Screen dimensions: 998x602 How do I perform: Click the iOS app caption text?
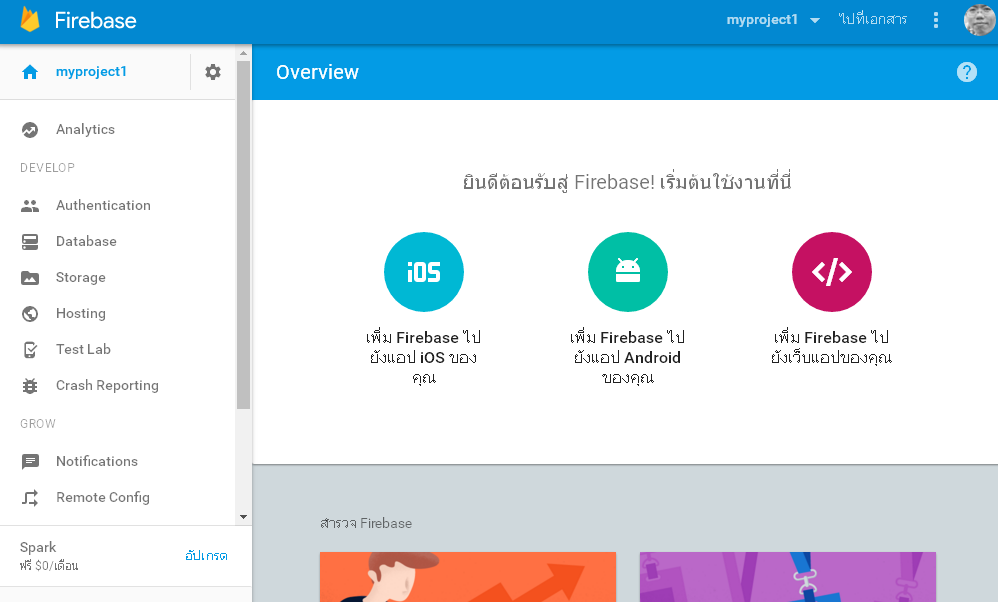click(424, 357)
